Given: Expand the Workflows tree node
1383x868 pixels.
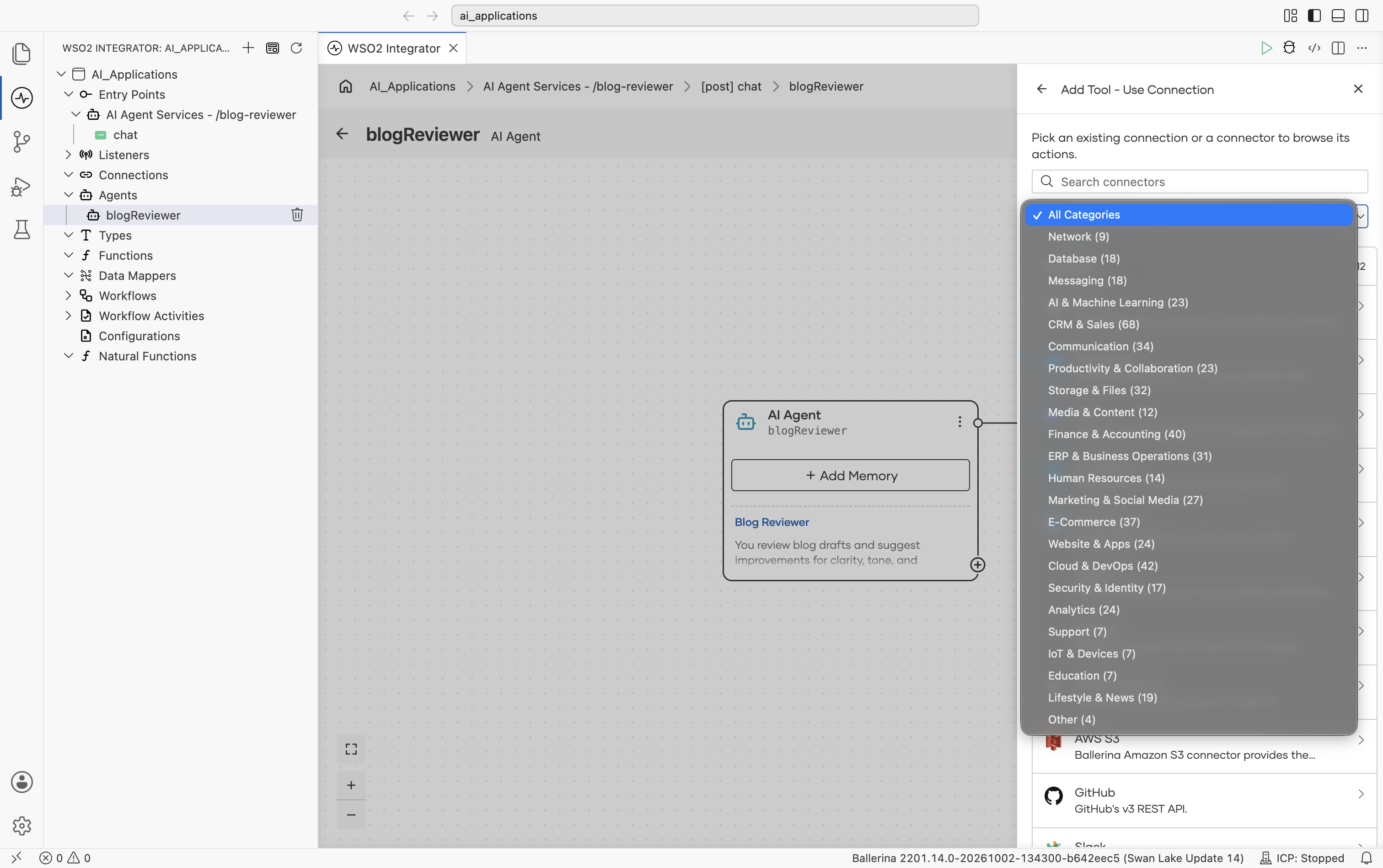Looking at the screenshot, I should coord(68,295).
